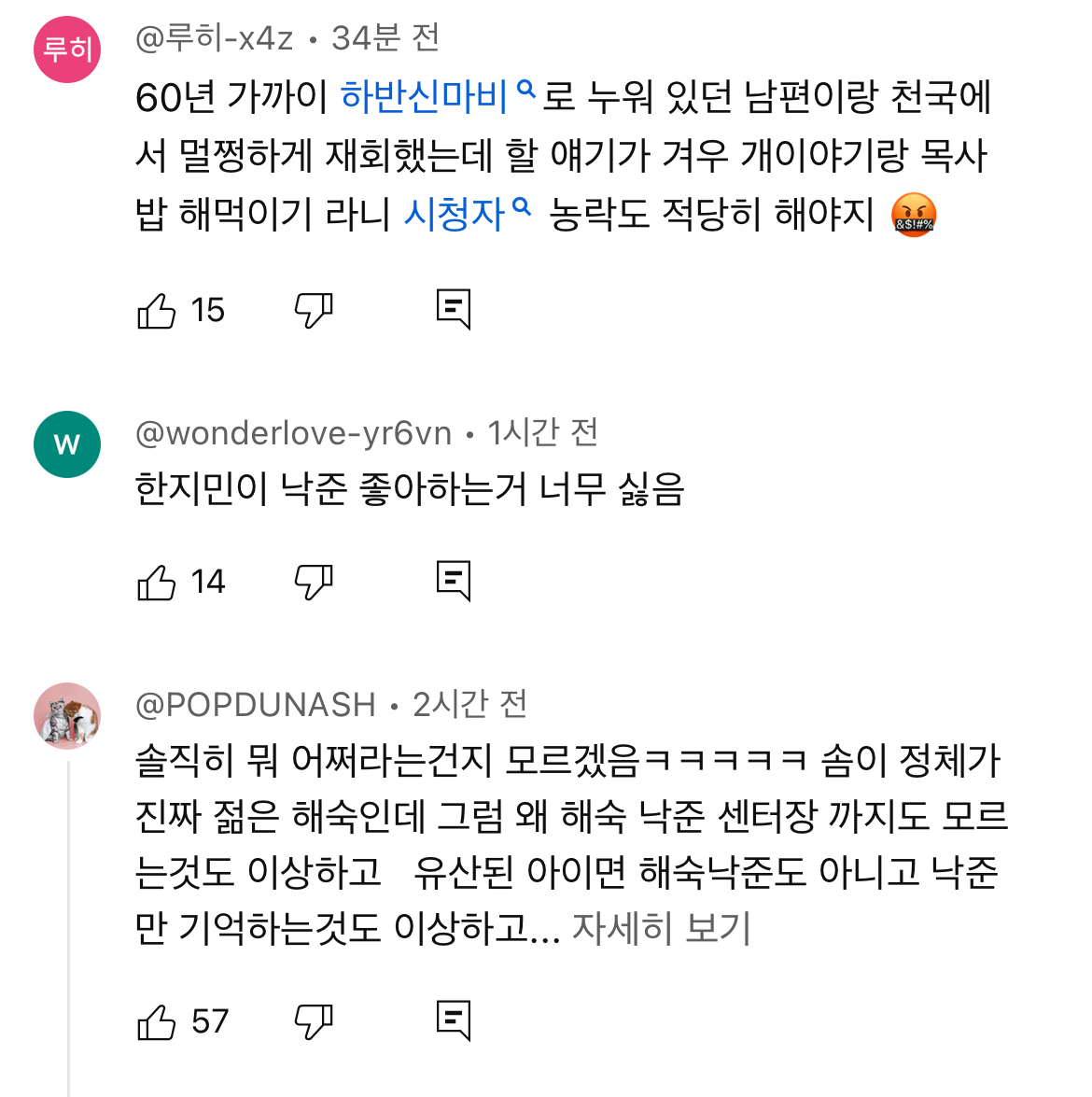Reply to the @POPDUNASH comment
This screenshot has height=1097, width=1092.
coord(454,1020)
